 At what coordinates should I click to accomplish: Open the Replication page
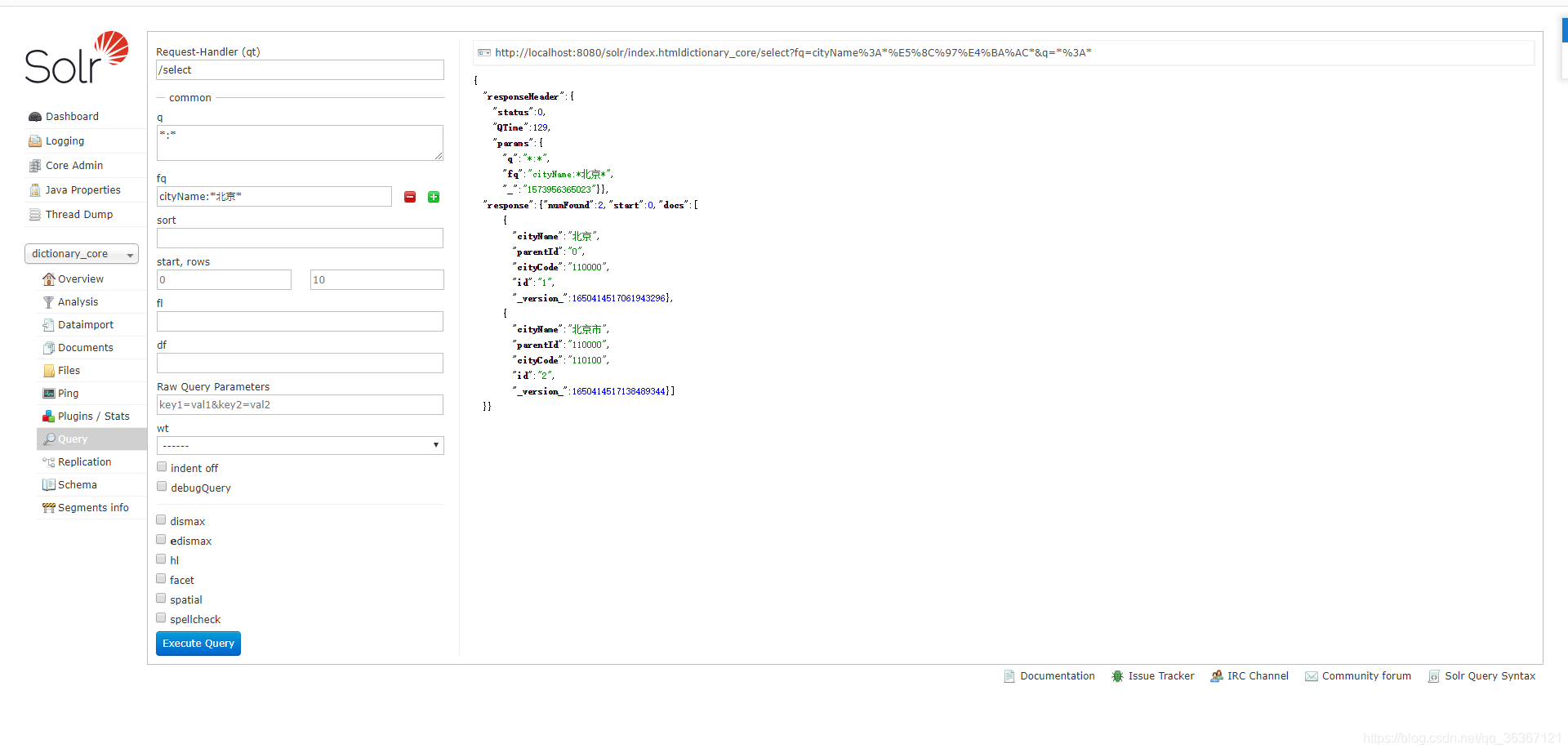(84, 462)
